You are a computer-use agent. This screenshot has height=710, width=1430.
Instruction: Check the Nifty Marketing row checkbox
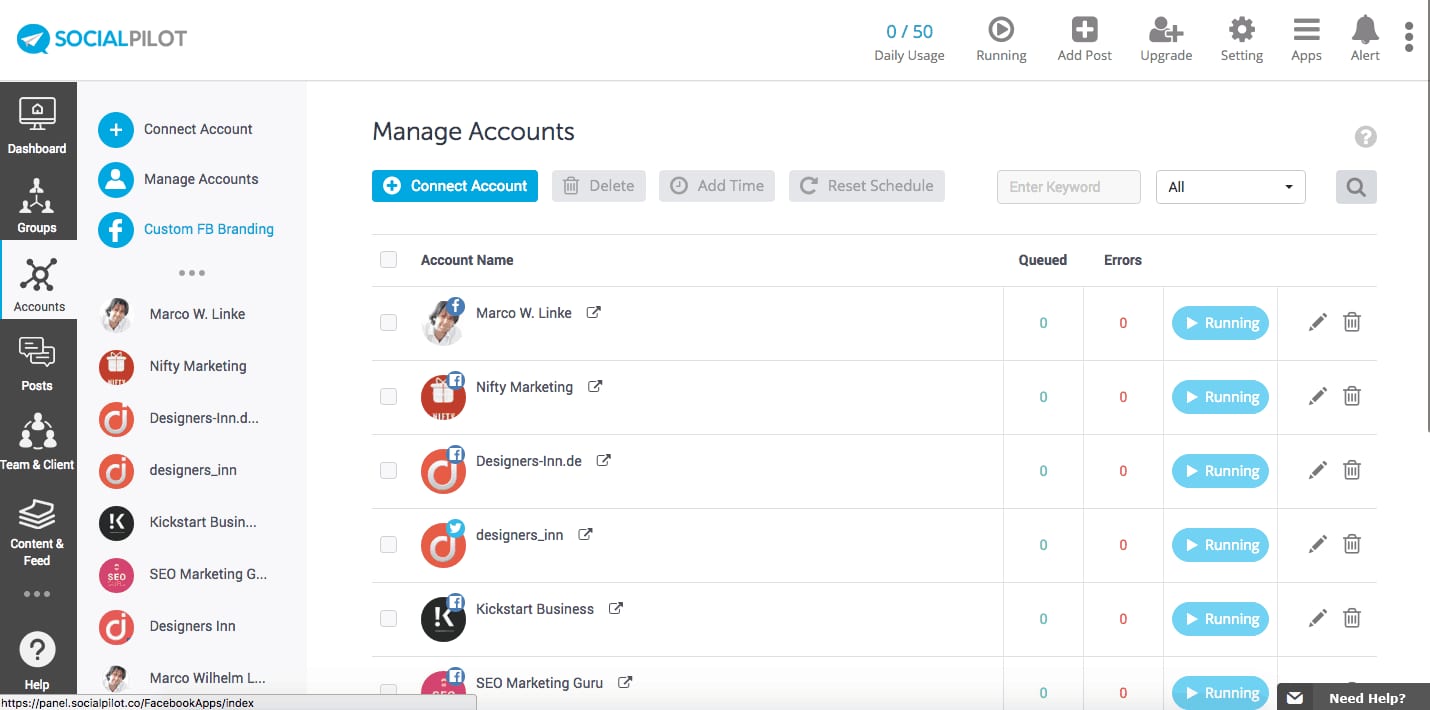pyautogui.click(x=388, y=396)
